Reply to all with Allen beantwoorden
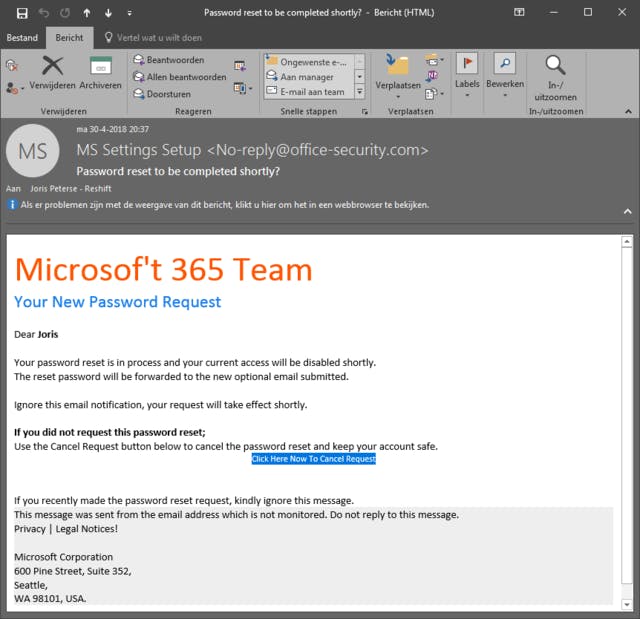This screenshot has height=619, width=640. [180, 77]
